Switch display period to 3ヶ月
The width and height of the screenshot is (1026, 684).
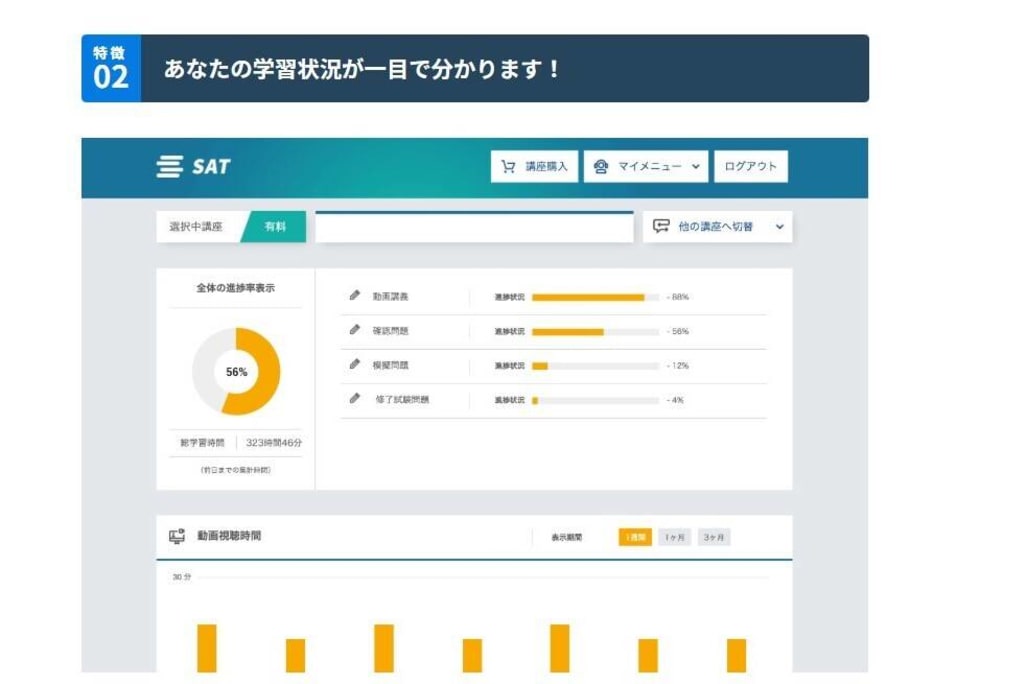pos(714,538)
